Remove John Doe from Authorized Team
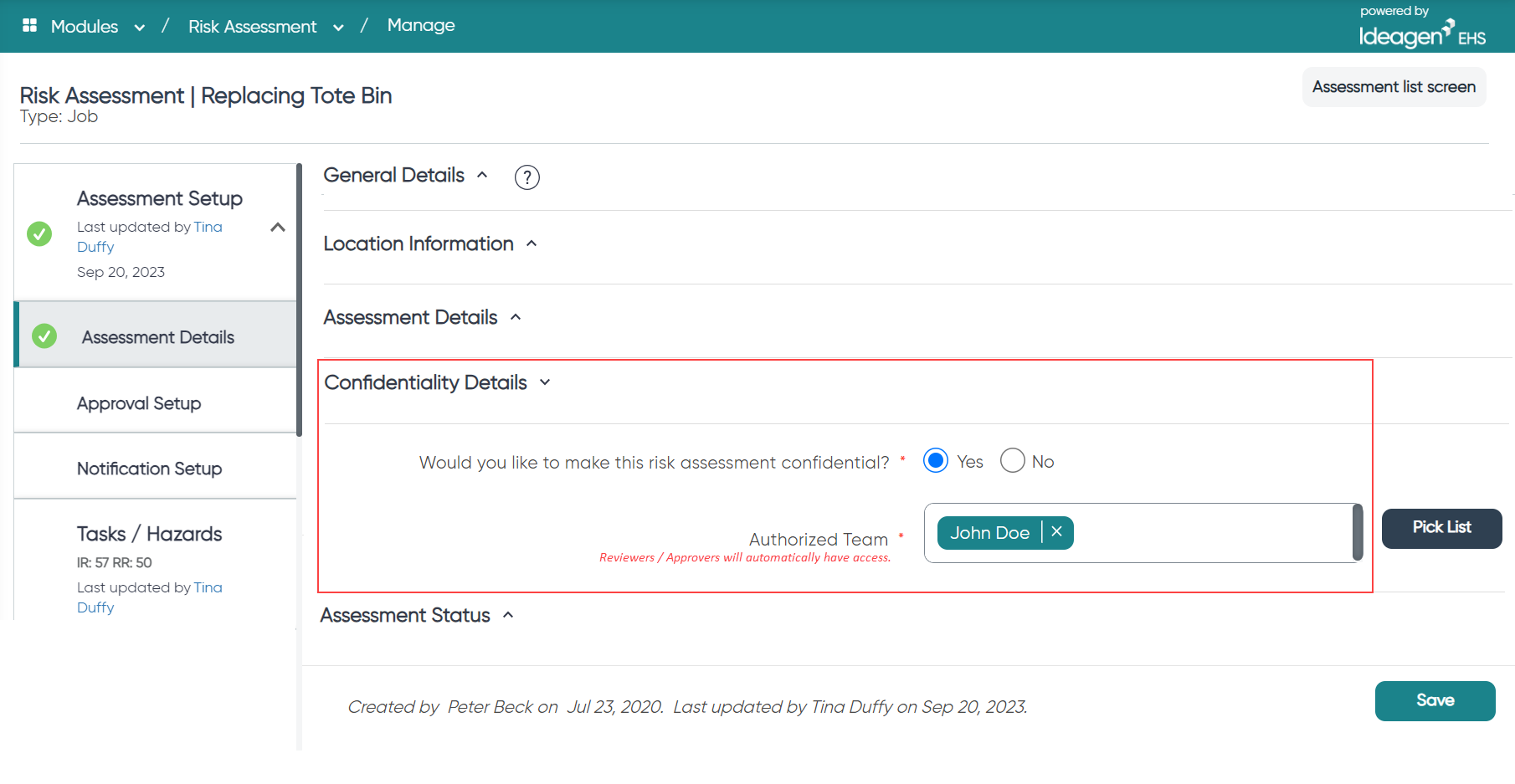 click(1057, 532)
